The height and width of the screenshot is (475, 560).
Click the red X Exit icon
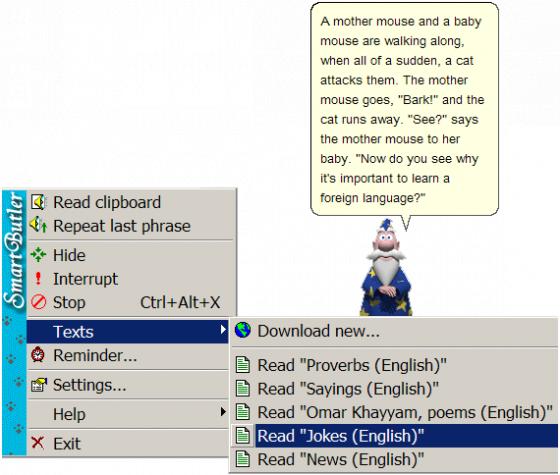(x=38, y=443)
